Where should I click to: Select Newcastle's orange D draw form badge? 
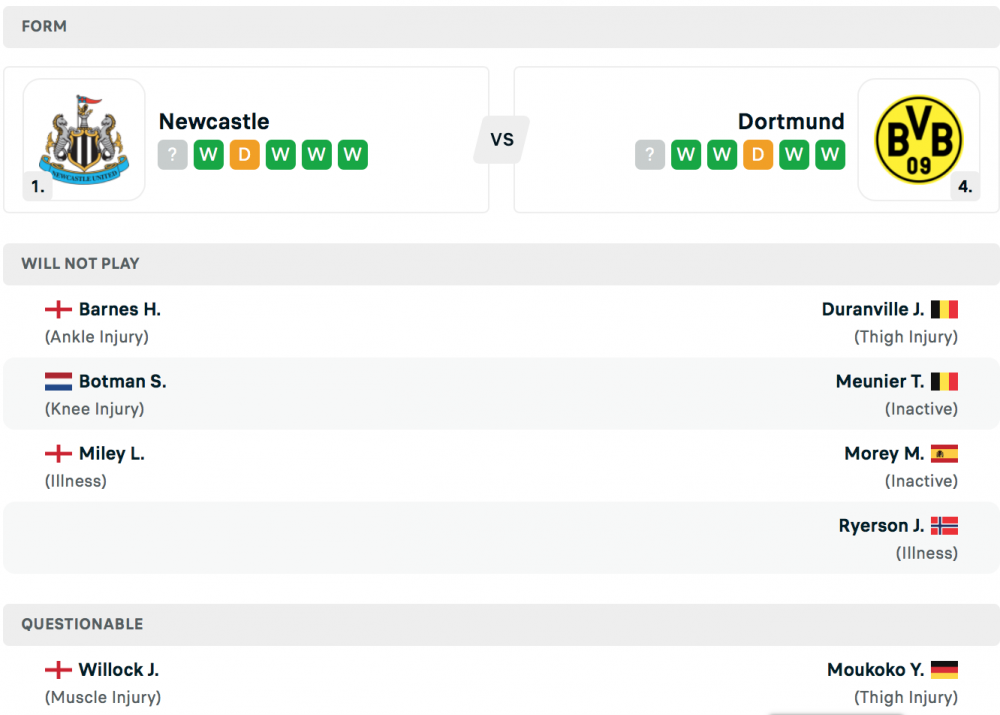coord(244,155)
